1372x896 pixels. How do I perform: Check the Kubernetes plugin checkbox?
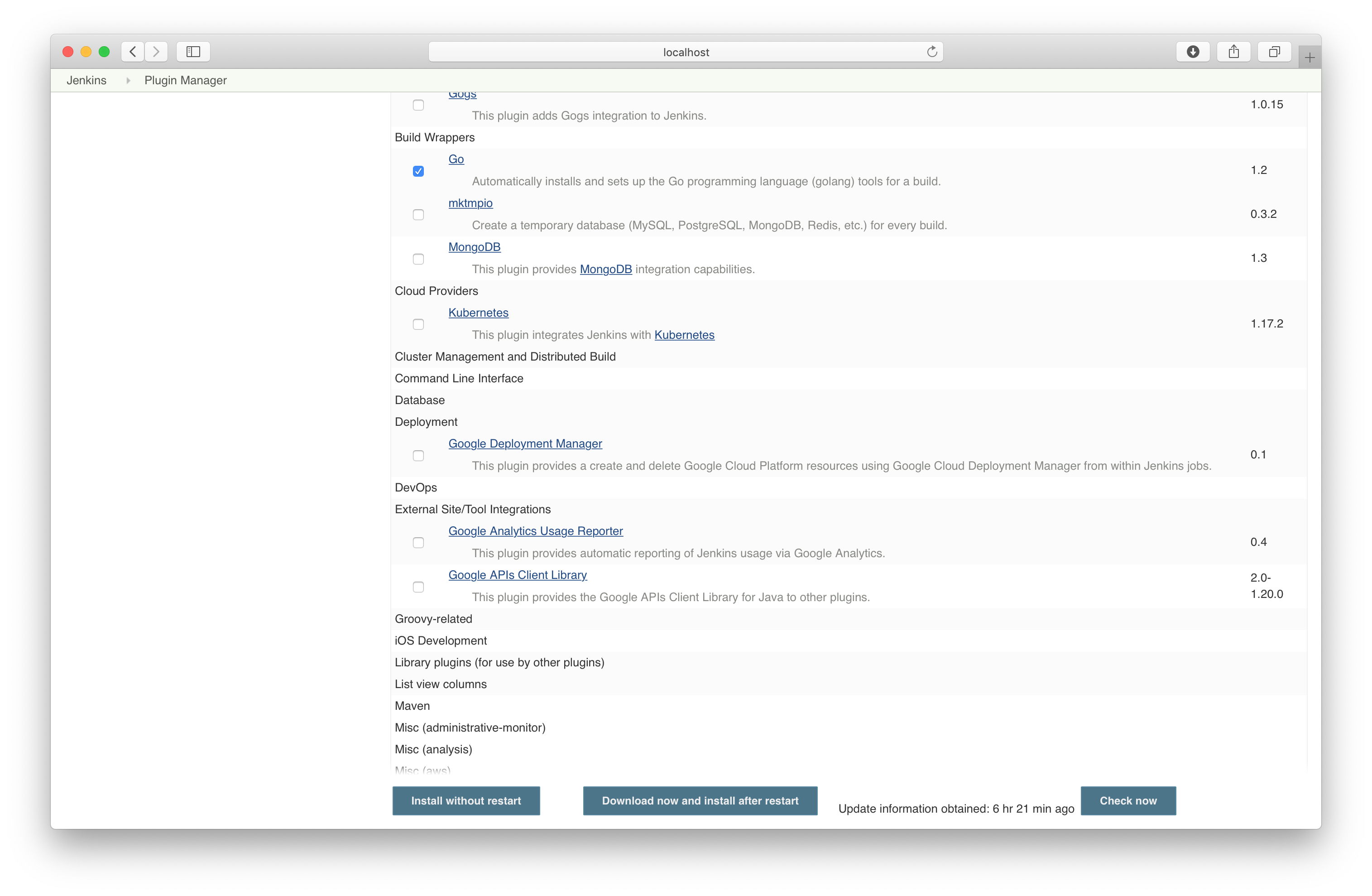pyautogui.click(x=418, y=325)
